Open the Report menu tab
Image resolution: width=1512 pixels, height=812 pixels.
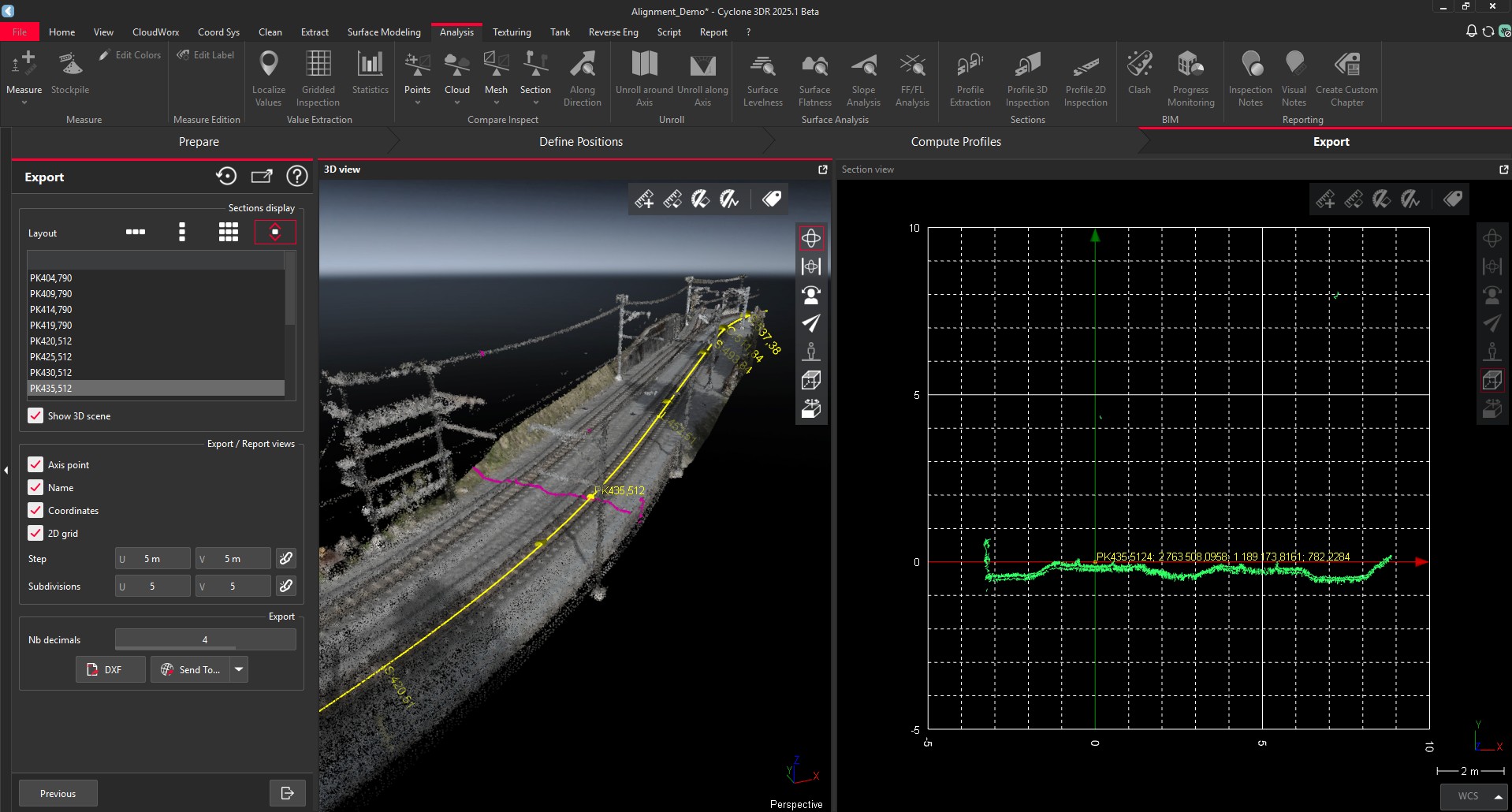(713, 32)
